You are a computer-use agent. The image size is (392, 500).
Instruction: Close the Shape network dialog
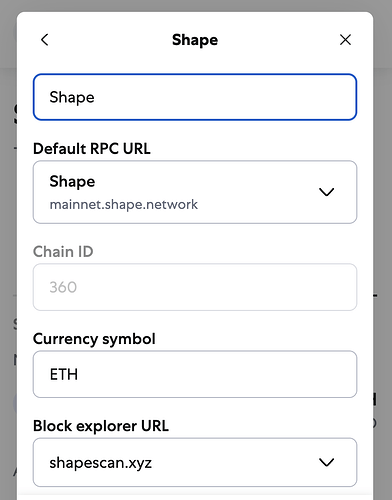click(345, 40)
